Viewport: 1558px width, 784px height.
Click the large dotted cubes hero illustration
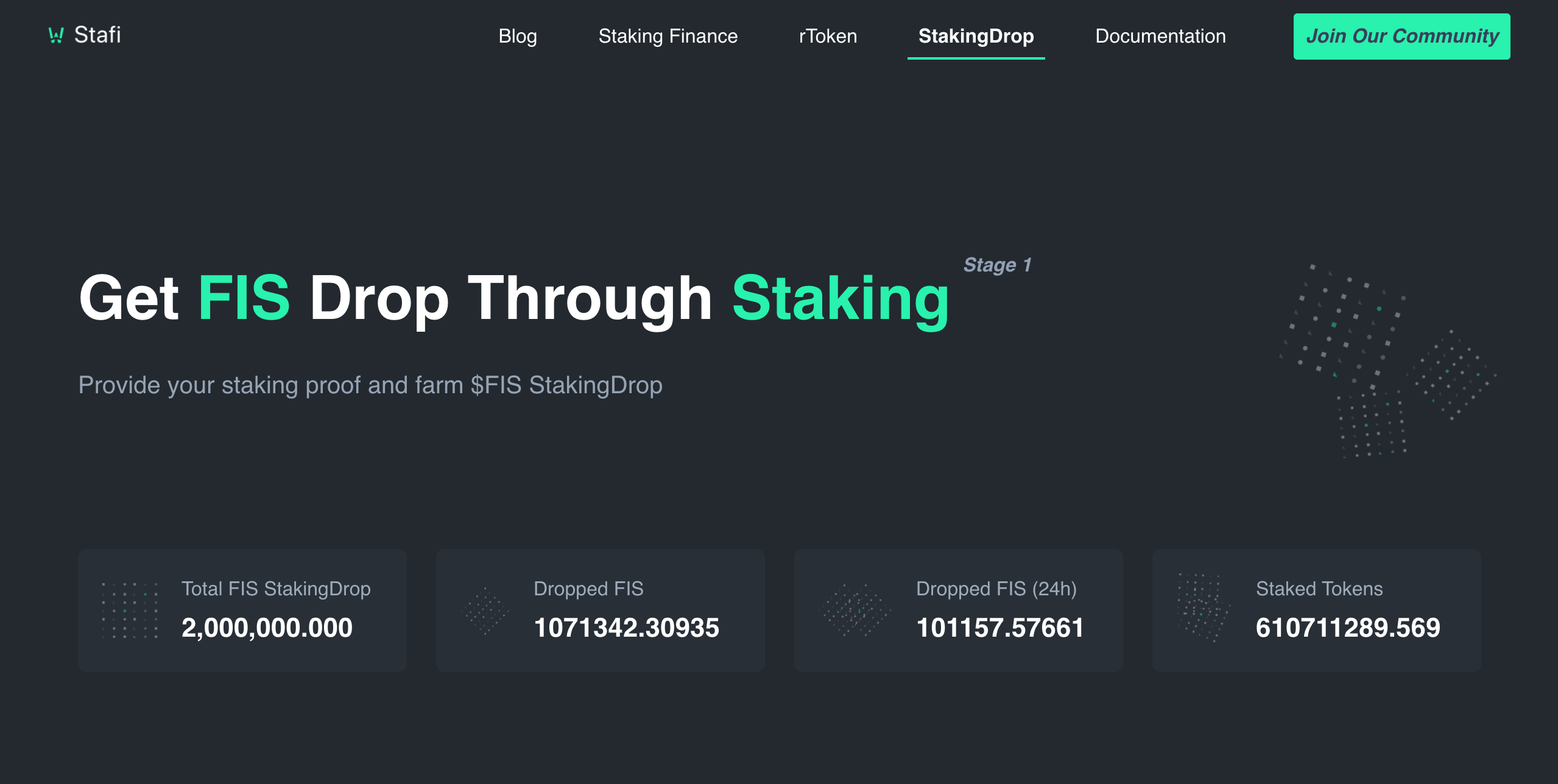click(1387, 361)
